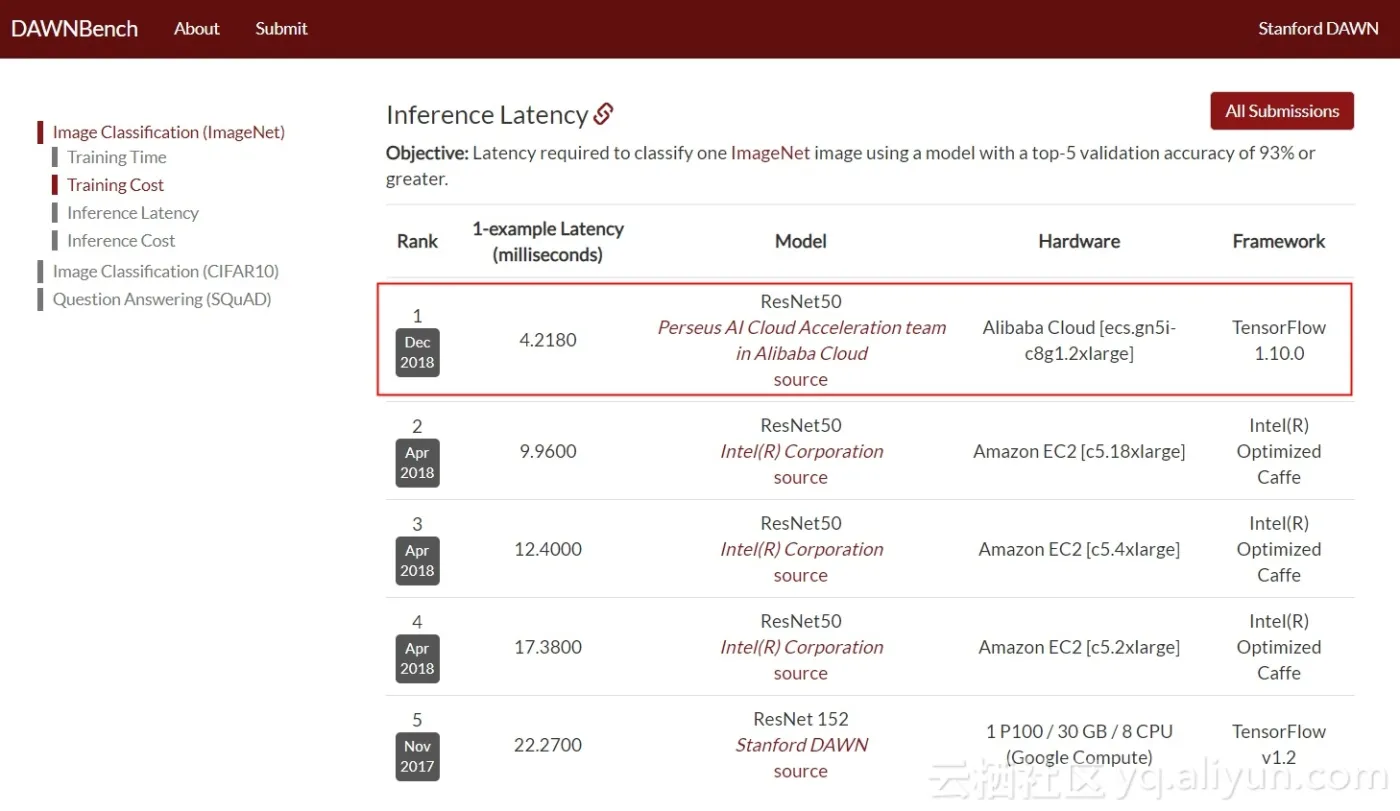Open the Submit menu item
The width and height of the screenshot is (1400, 811).
[x=281, y=29]
